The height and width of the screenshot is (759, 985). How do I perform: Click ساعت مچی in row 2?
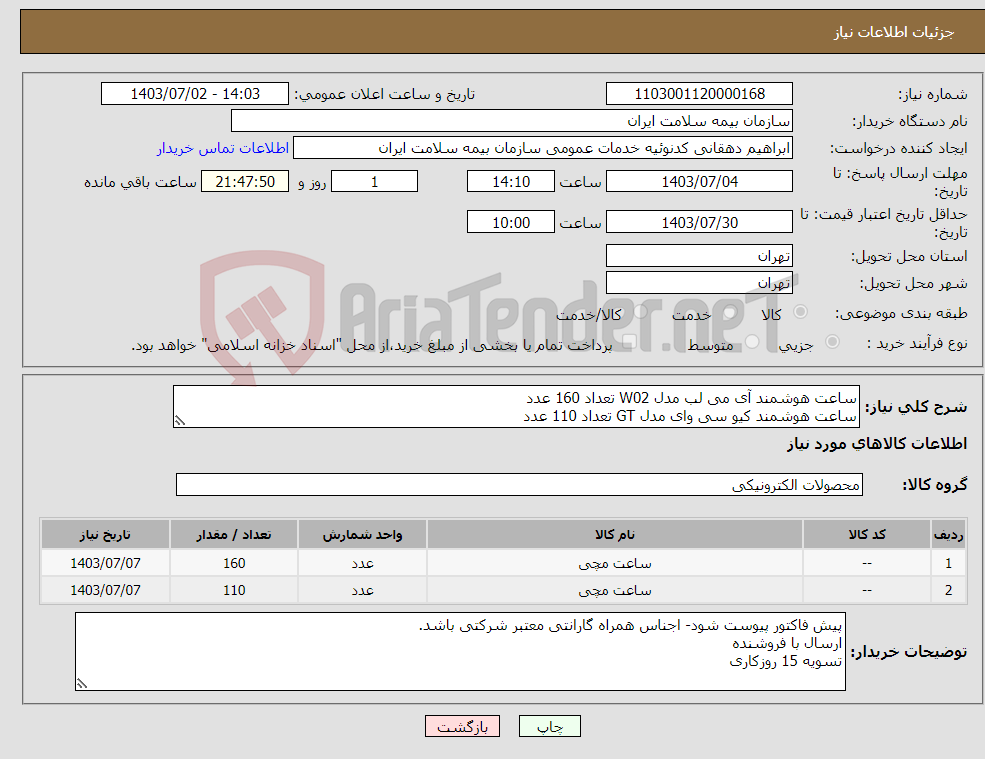[x=614, y=591]
